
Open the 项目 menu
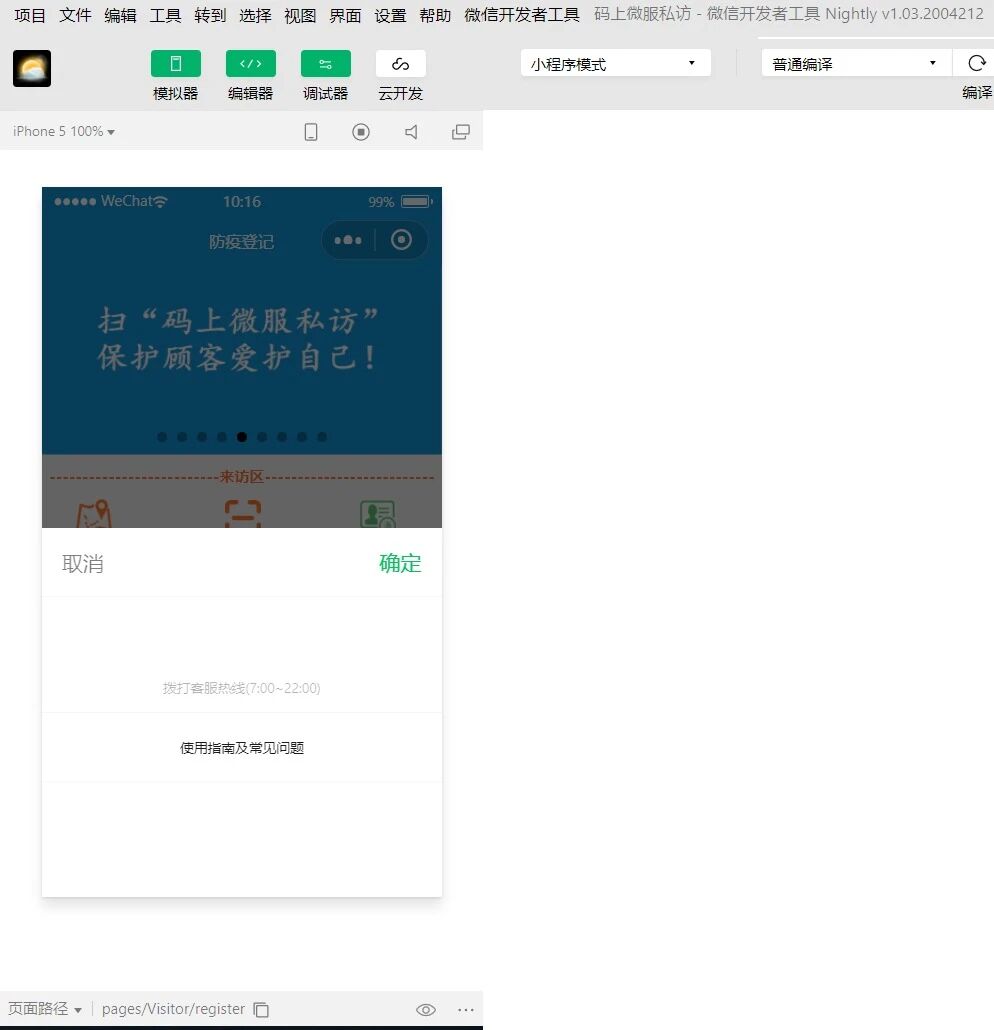30,15
